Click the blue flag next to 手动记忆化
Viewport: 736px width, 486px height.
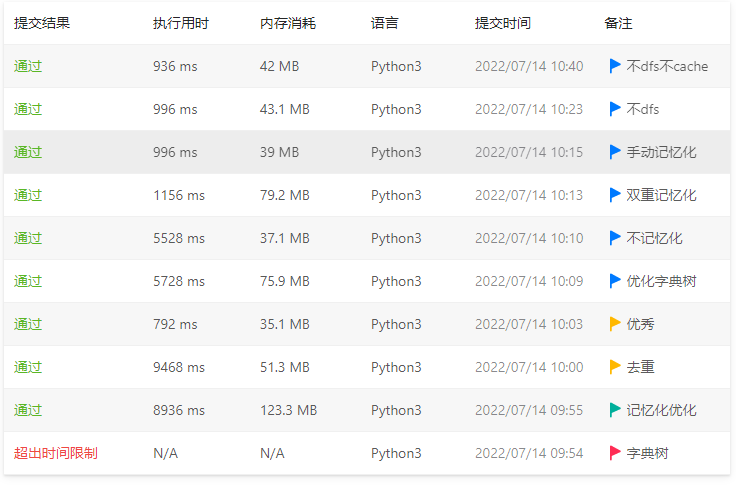point(615,152)
